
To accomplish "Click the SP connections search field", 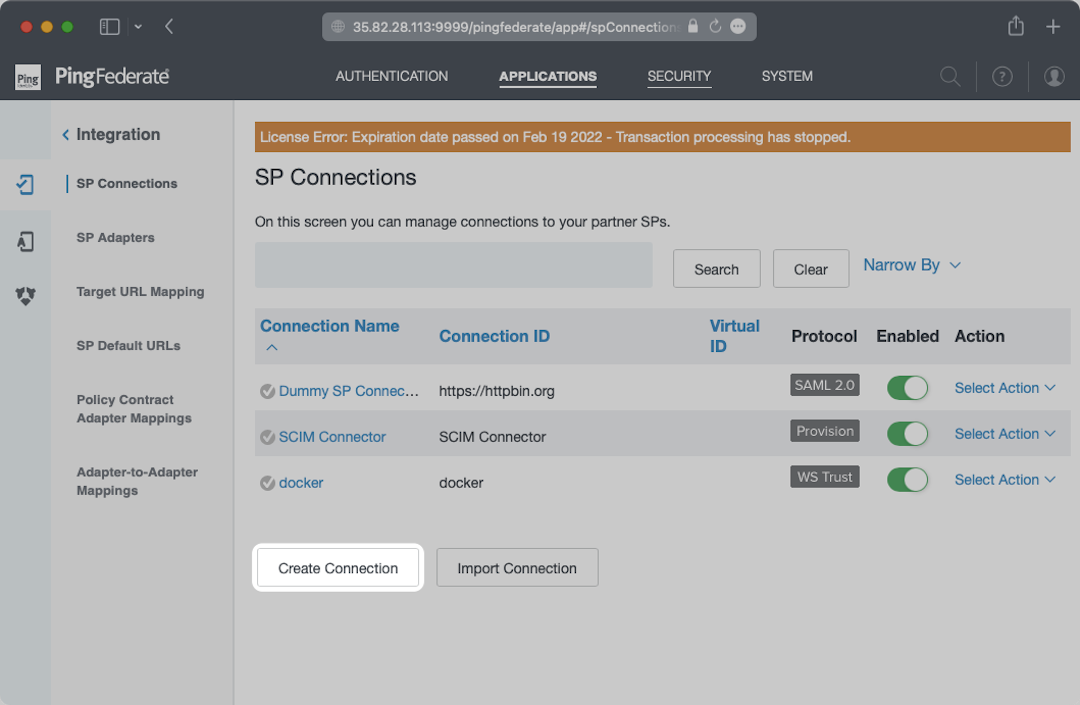I will [453, 266].
